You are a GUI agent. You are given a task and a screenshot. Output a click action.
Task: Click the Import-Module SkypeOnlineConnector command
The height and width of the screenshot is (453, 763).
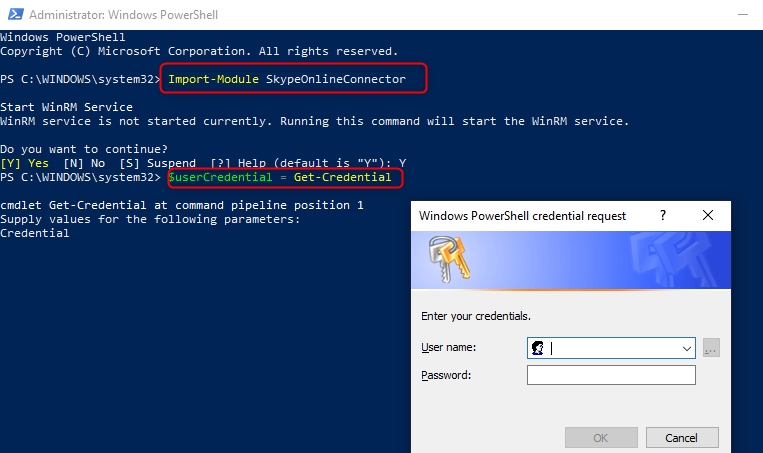click(287, 79)
